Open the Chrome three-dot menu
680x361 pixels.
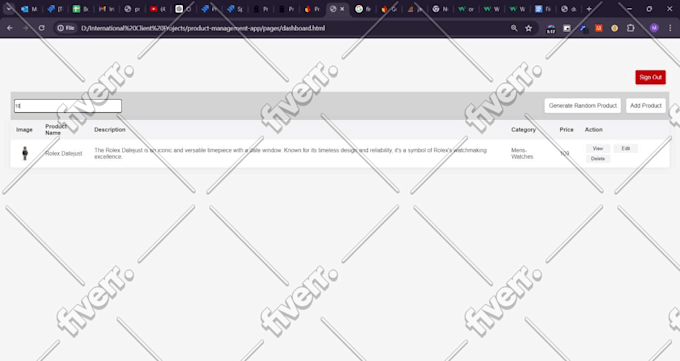(x=670, y=28)
